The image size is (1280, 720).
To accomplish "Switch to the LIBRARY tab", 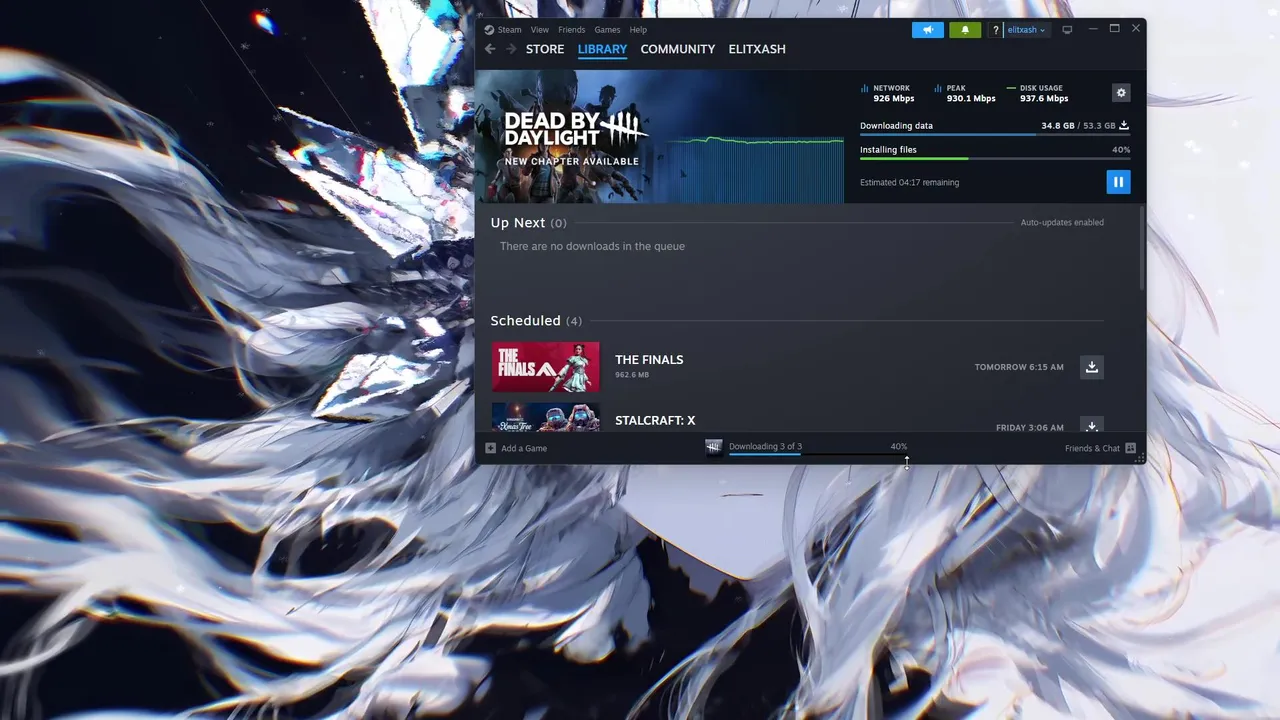I will 602,49.
